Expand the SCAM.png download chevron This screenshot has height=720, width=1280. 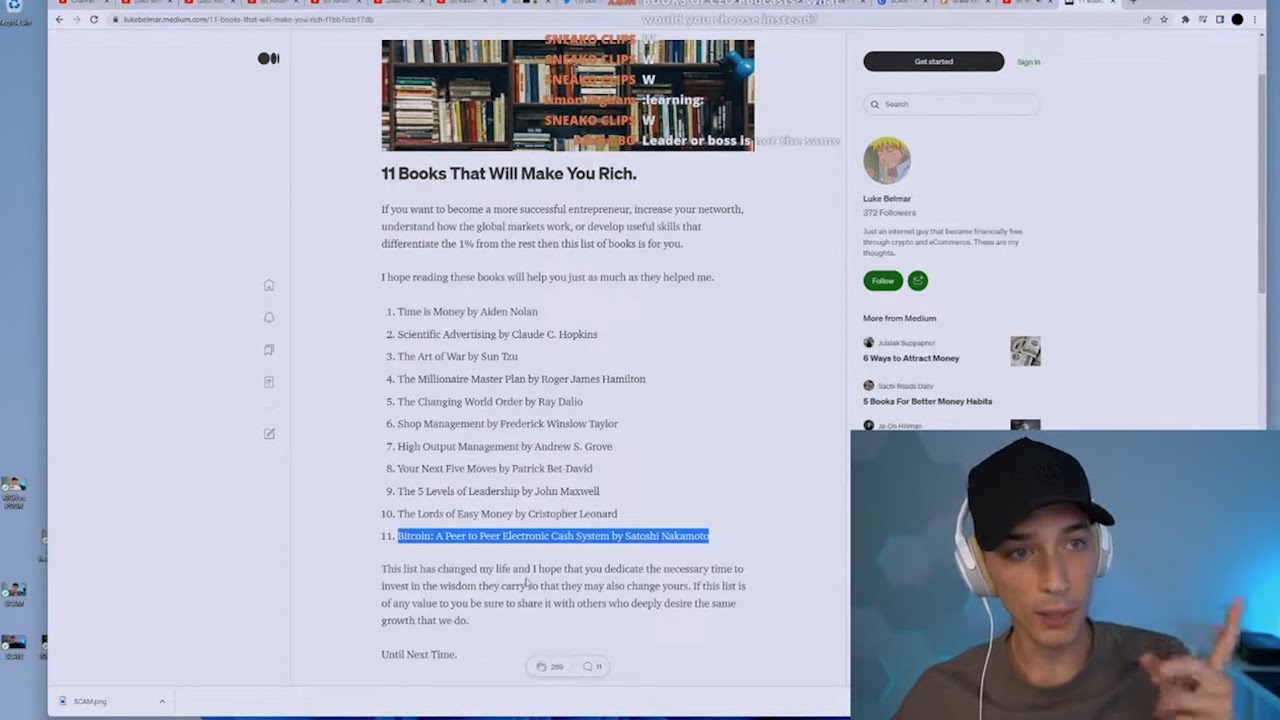click(162, 701)
